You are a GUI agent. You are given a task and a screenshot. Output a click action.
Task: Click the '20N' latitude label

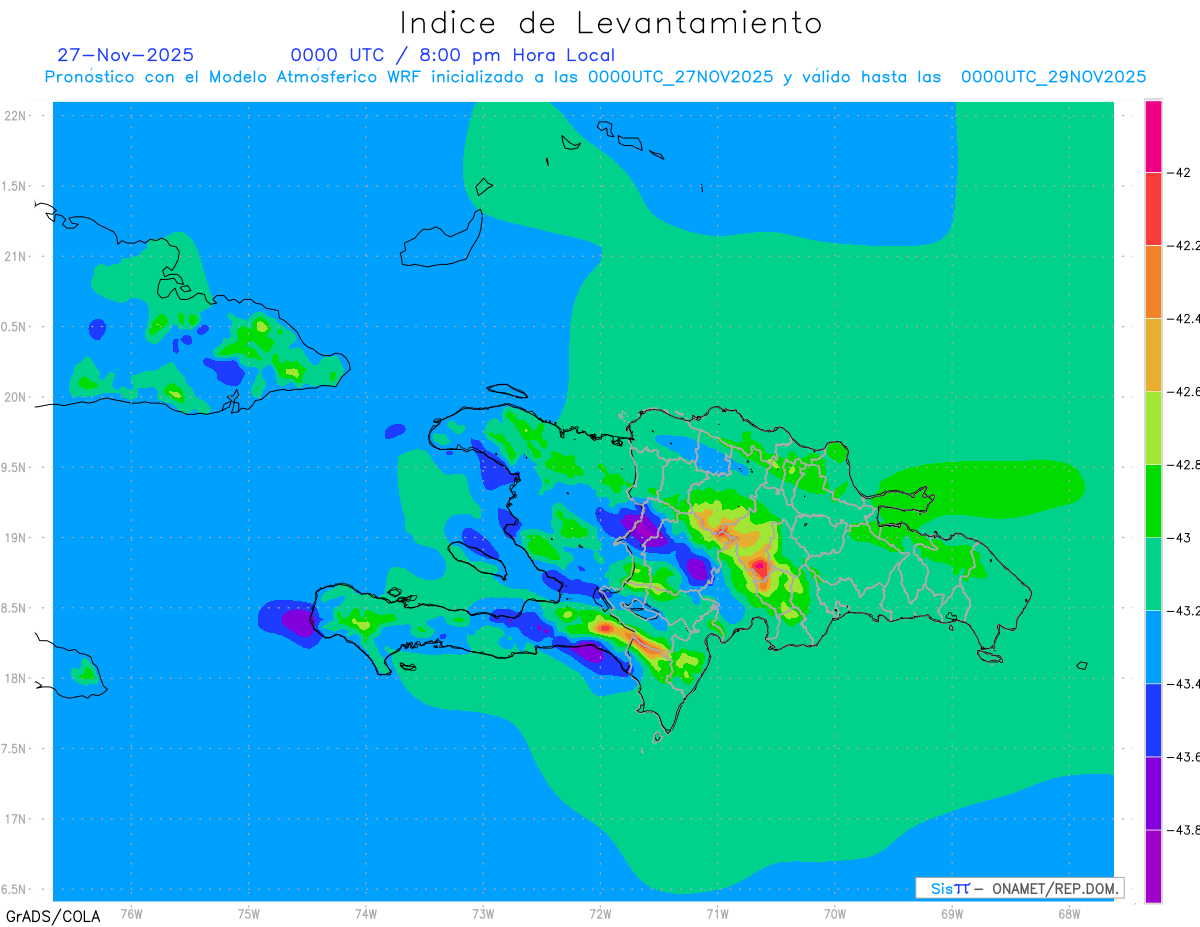14,397
